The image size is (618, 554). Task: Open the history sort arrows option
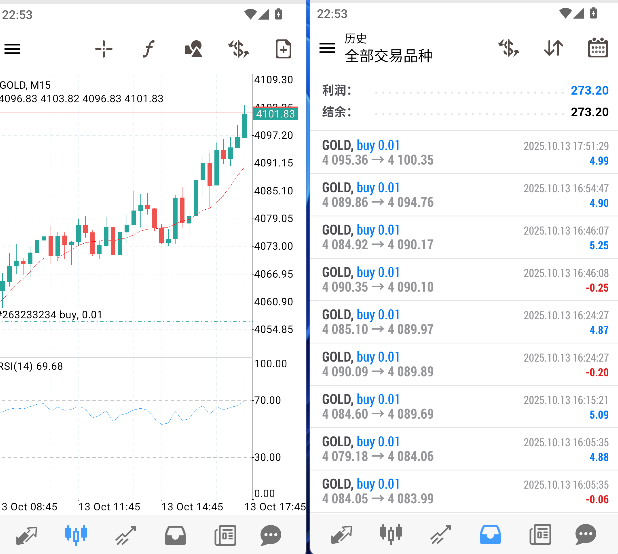pos(553,48)
